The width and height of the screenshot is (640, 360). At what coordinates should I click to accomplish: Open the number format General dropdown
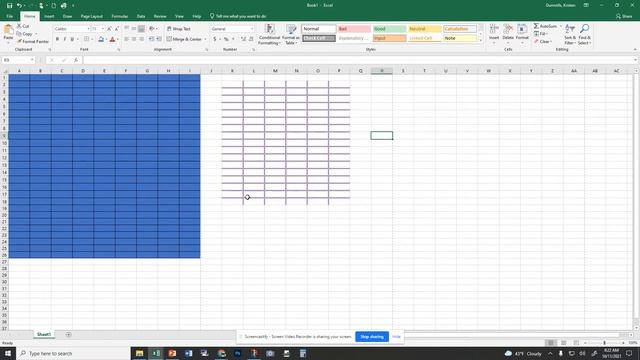[x=251, y=29]
